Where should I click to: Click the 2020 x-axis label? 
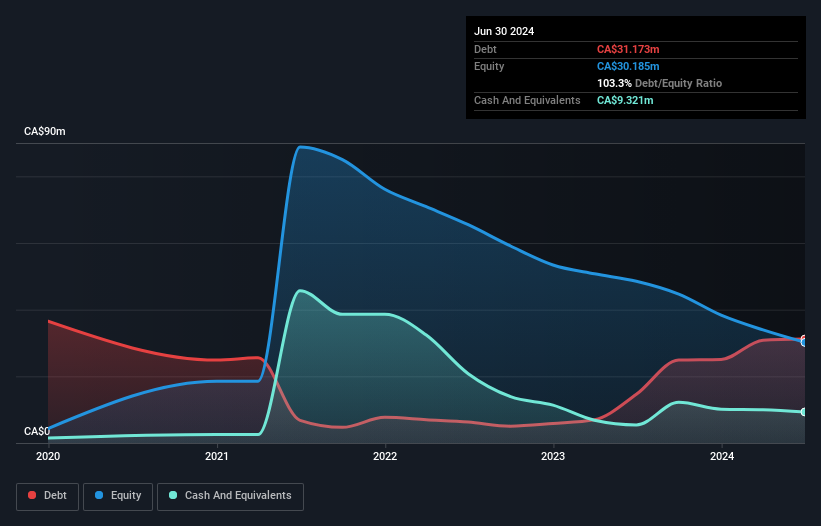(x=48, y=456)
